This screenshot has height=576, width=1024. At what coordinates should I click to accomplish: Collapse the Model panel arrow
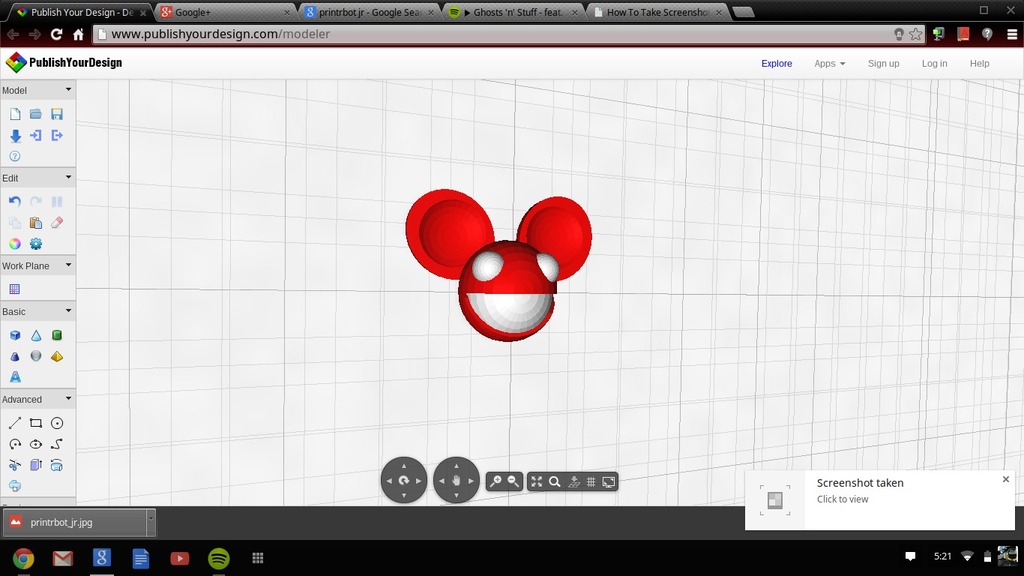68,89
